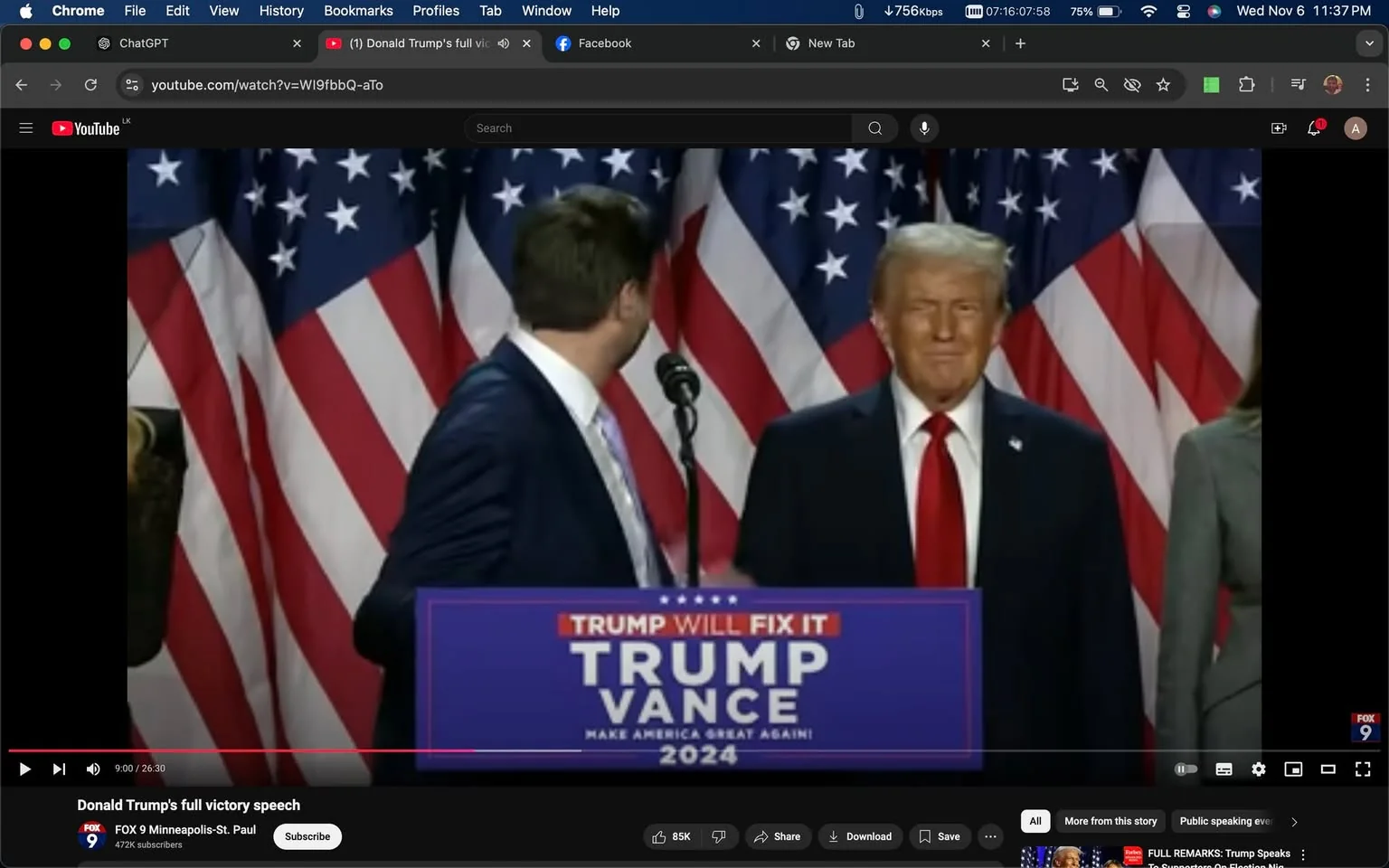This screenshot has height=868, width=1389.
Task: Like the video with 85K likes
Action: 671,837
